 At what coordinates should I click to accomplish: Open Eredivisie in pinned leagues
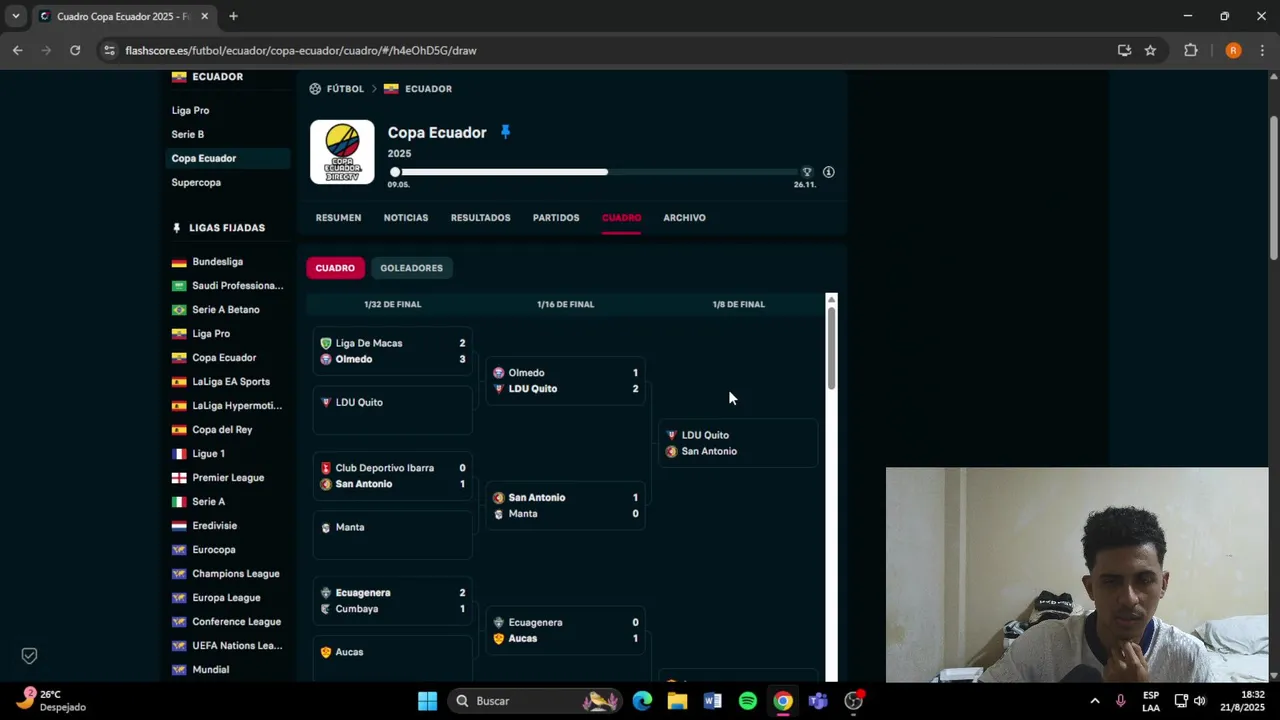214,526
